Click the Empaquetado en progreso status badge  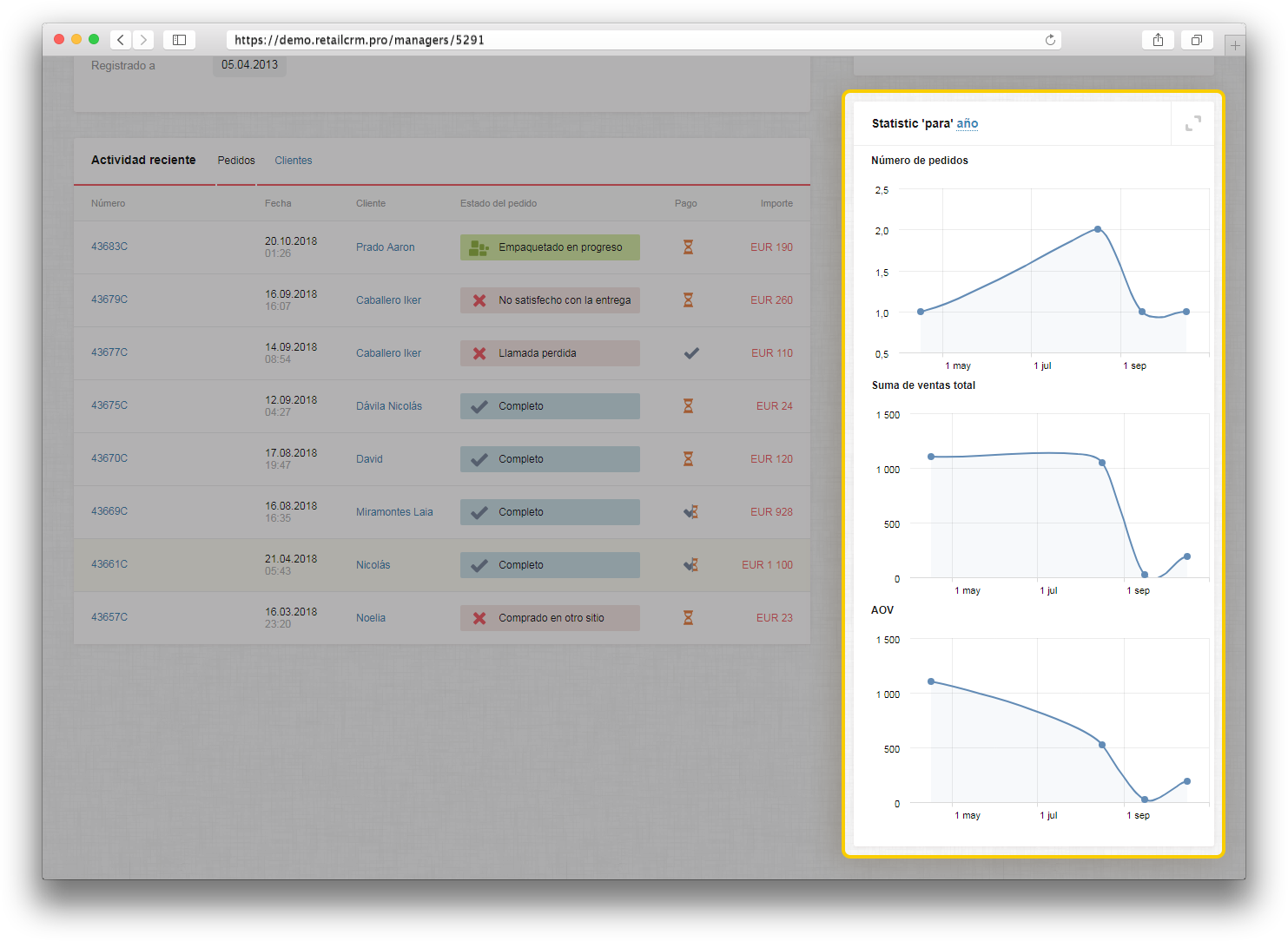tap(550, 247)
